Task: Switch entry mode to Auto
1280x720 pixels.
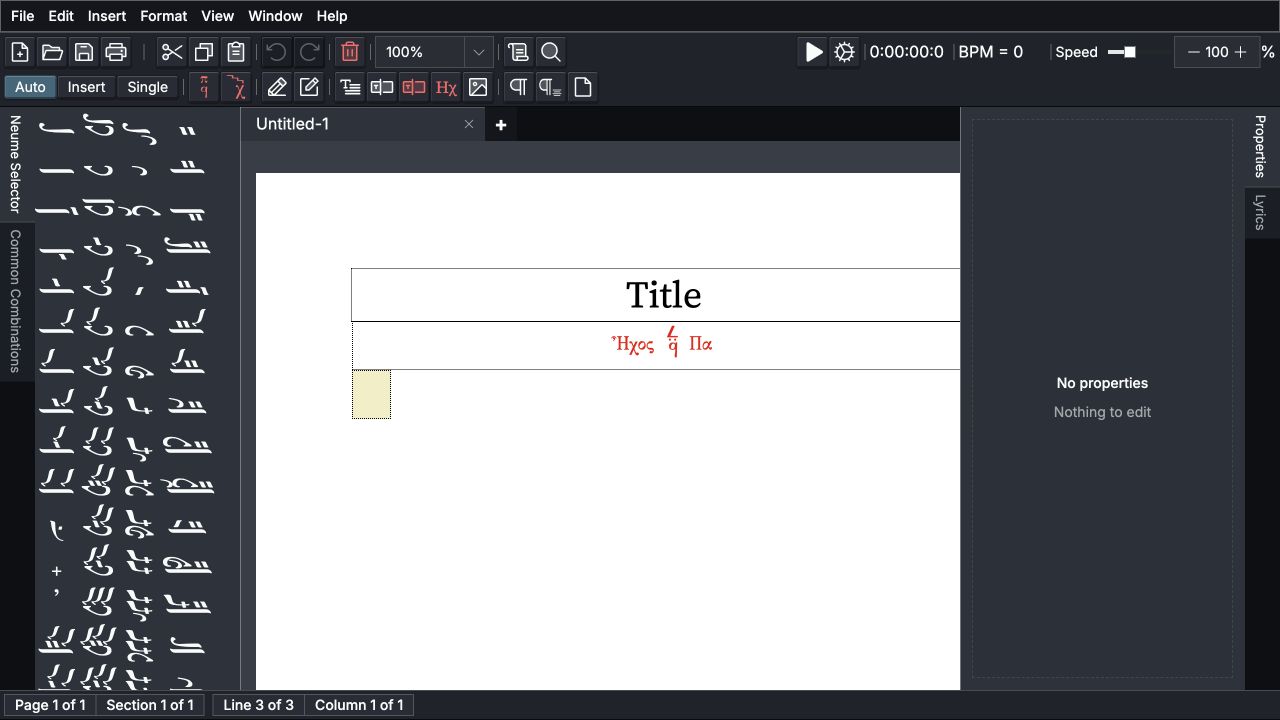Action: coord(30,87)
